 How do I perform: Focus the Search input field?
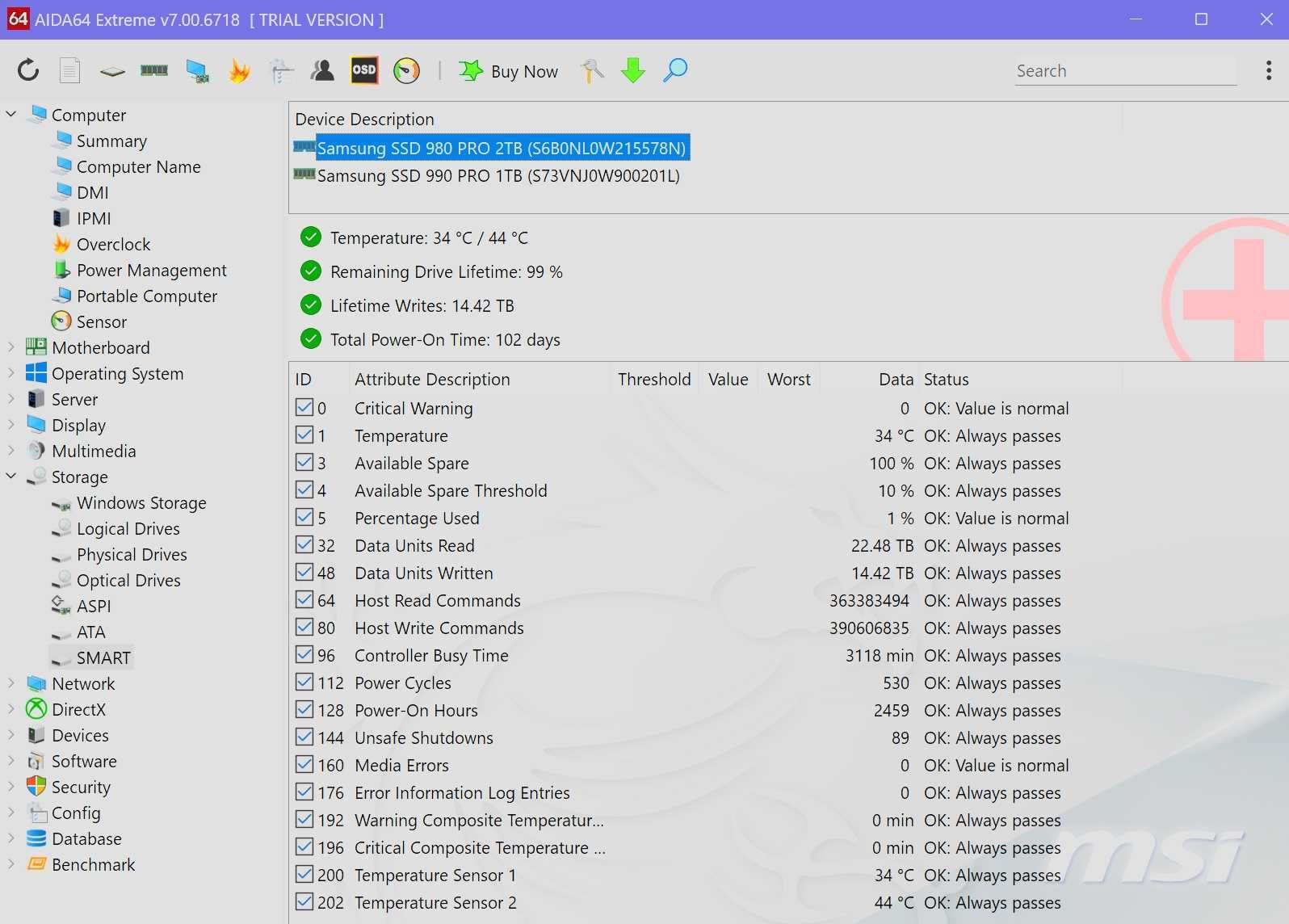pos(1126,71)
